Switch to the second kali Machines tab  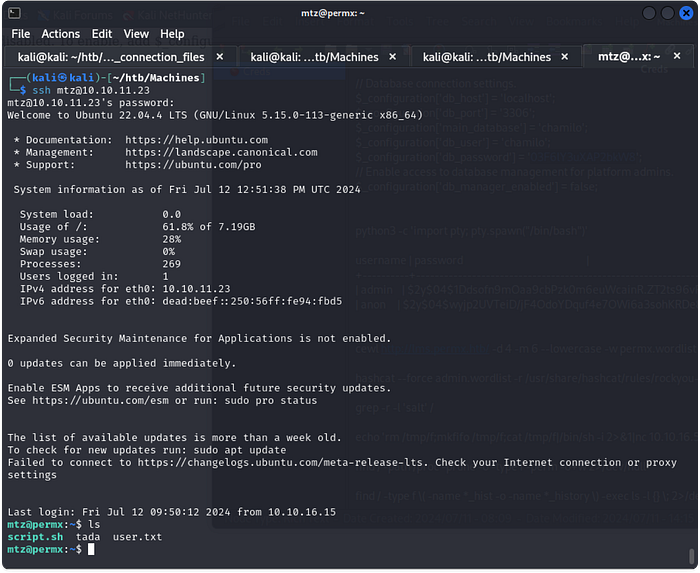314,57
